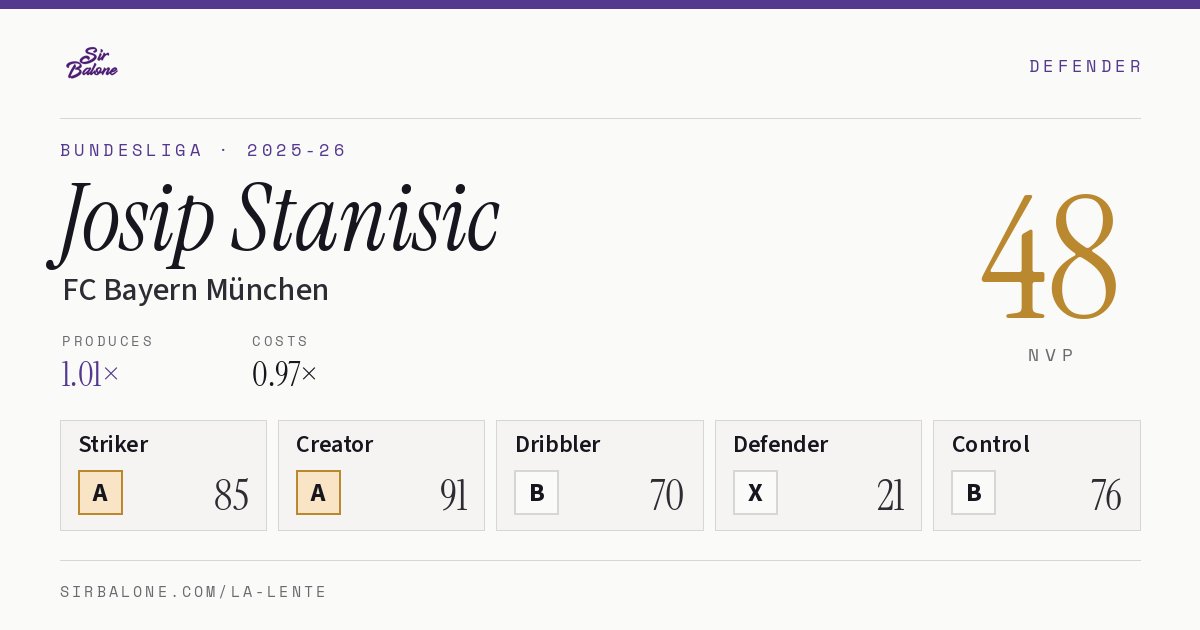Image resolution: width=1200 pixels, height=630 pixels.
Task: Select the Defender grade X badge
Action: coord(755,493)
